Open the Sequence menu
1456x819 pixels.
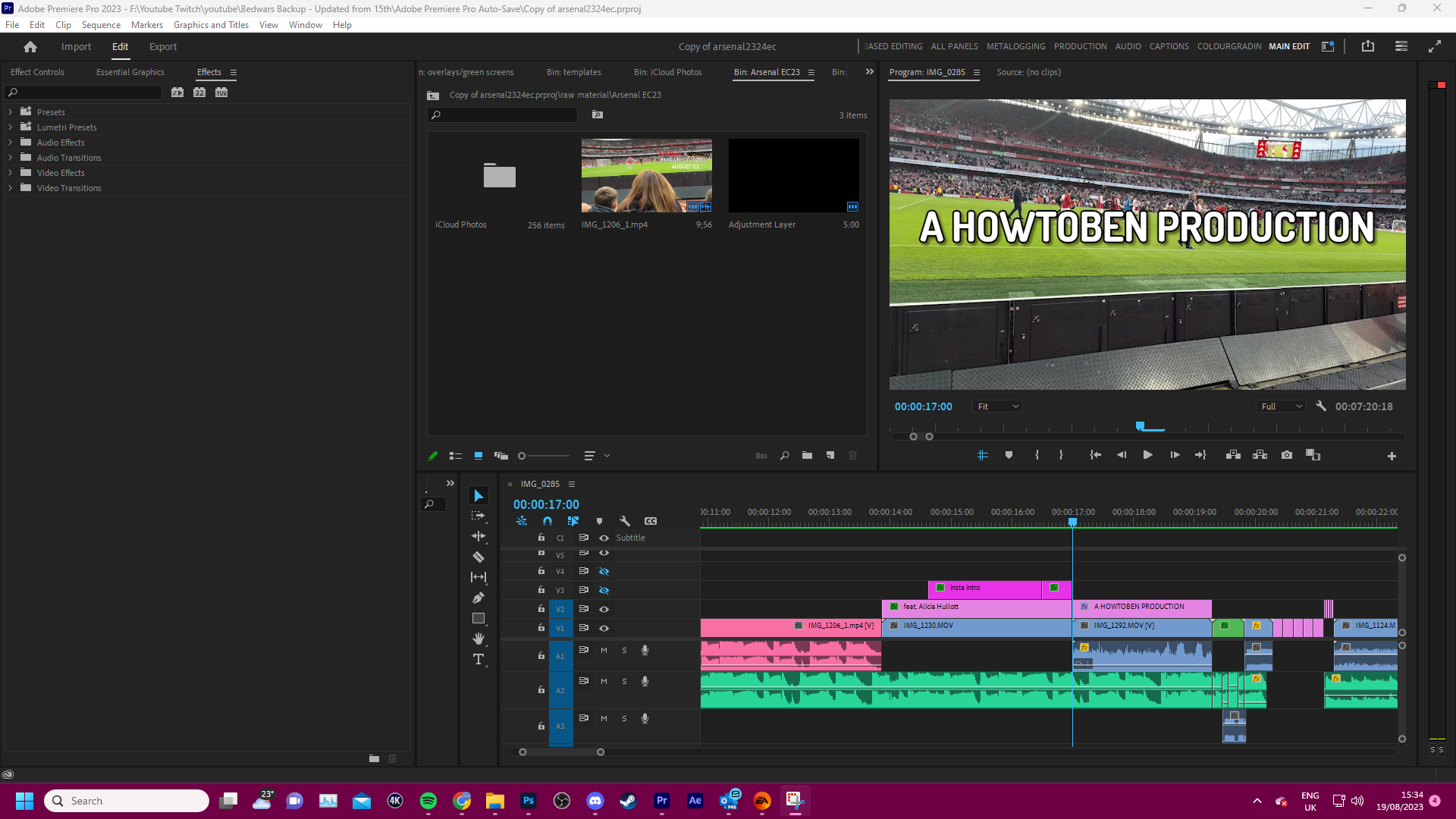point(101,25)
